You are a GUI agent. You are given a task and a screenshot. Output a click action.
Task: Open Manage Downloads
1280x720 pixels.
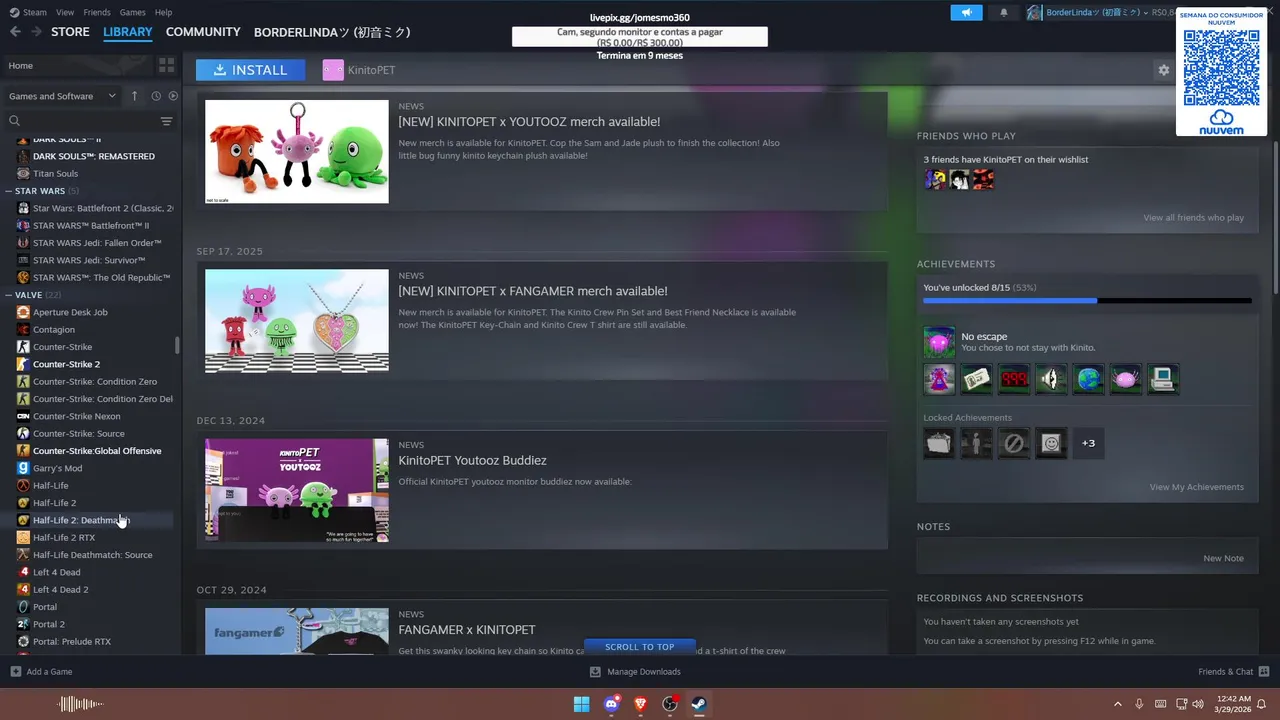[x=635, y=671]
